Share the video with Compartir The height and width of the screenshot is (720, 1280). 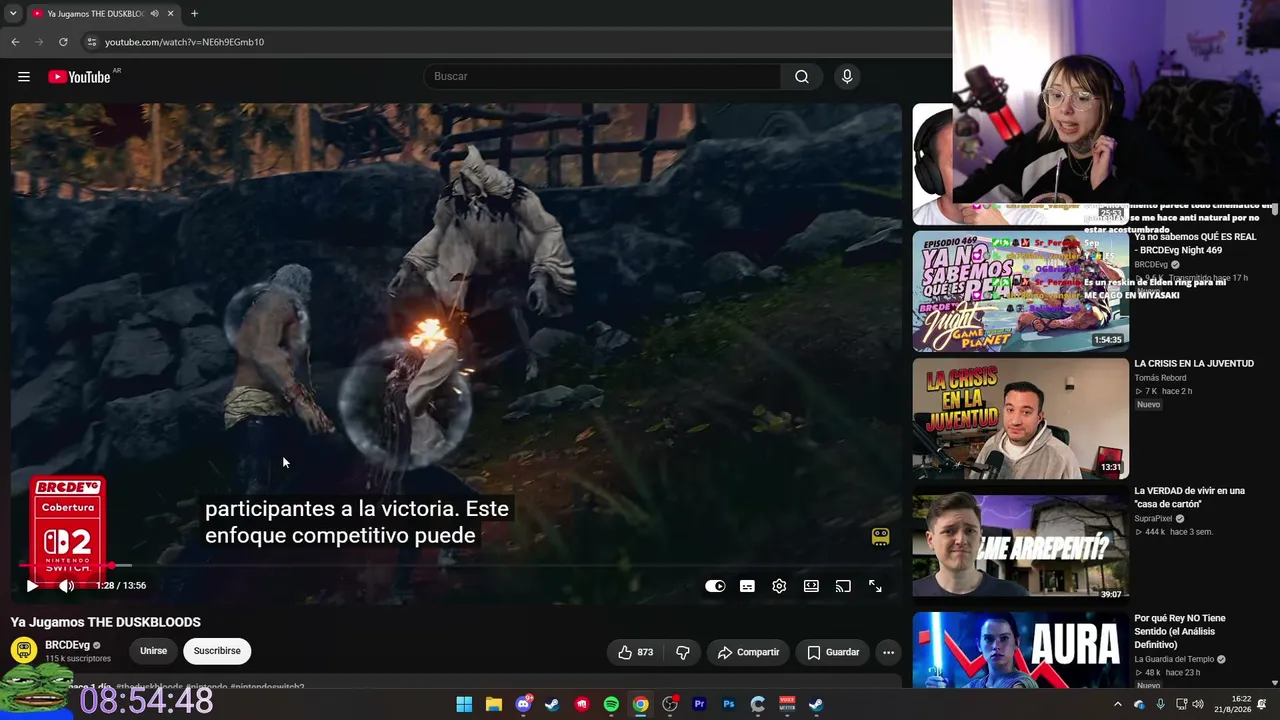(748, 652)
